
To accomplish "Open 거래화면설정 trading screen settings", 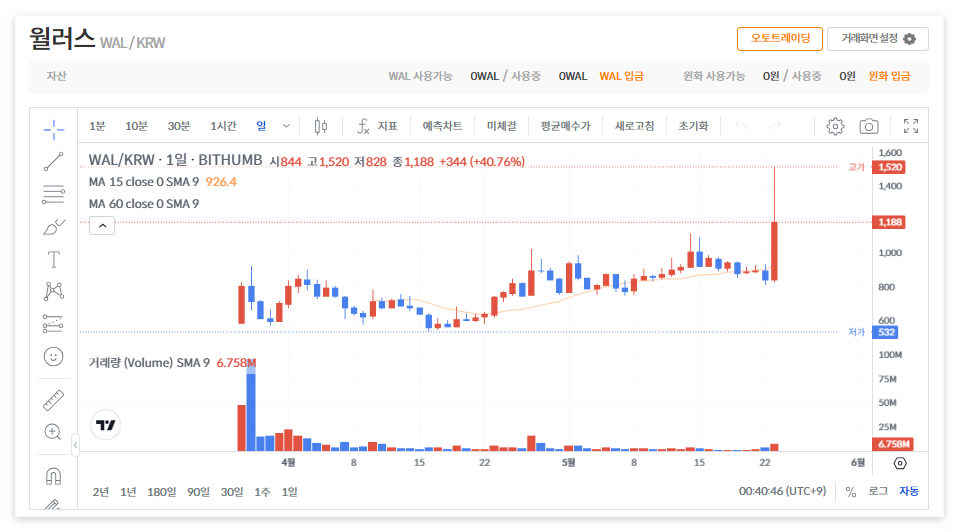I will pos(878,39).
